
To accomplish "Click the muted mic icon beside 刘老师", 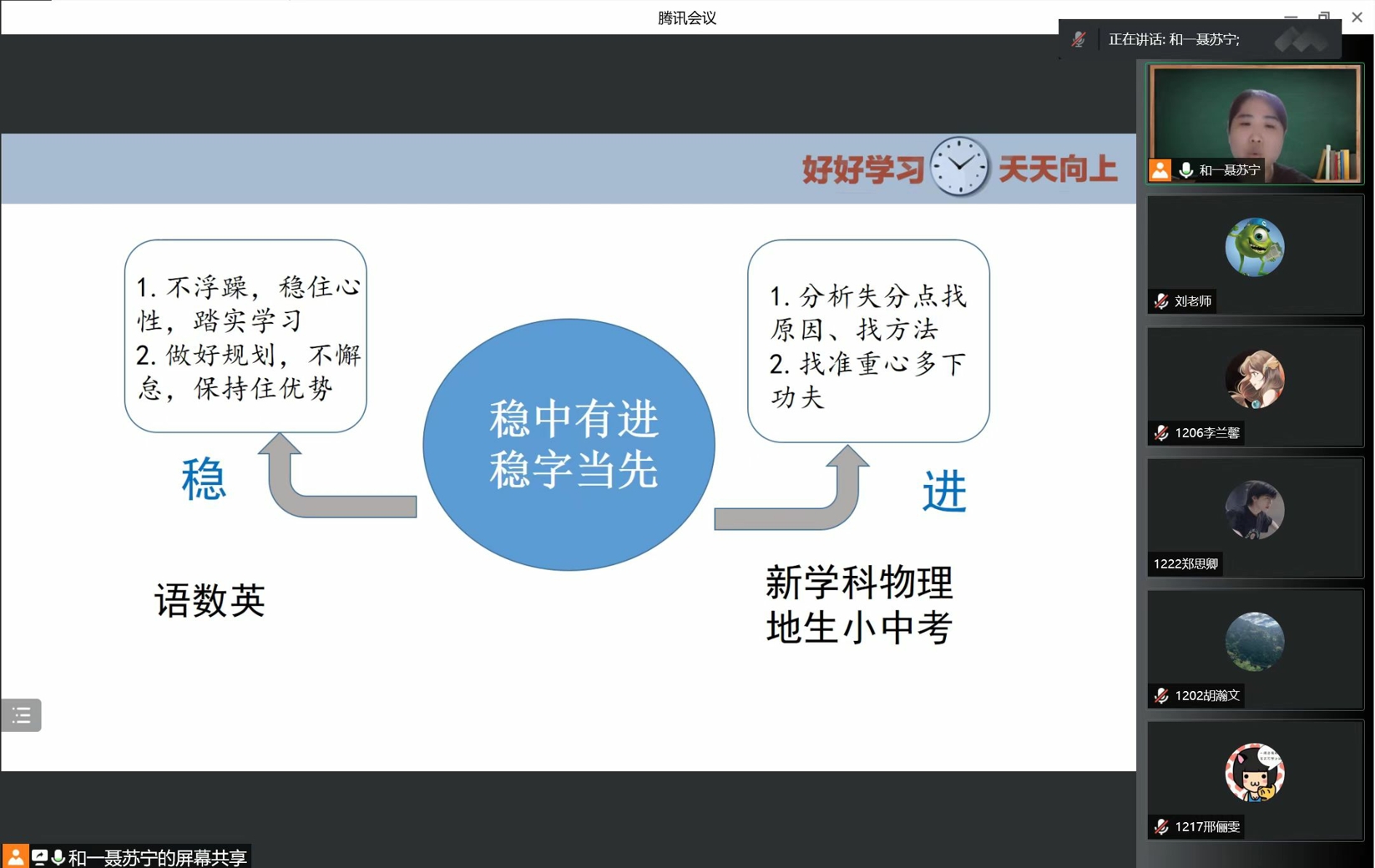I will [1161, 301].
